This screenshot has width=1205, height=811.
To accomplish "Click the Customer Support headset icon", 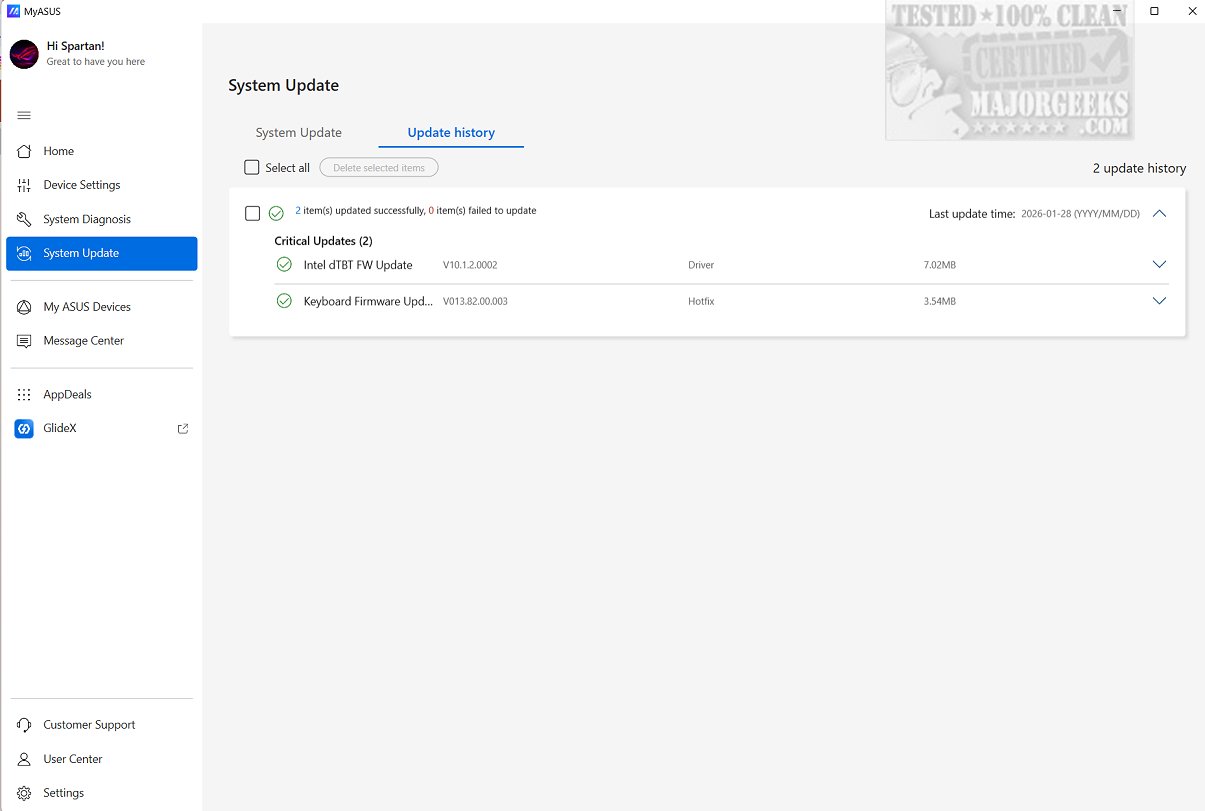I will [x=24, y=725].
